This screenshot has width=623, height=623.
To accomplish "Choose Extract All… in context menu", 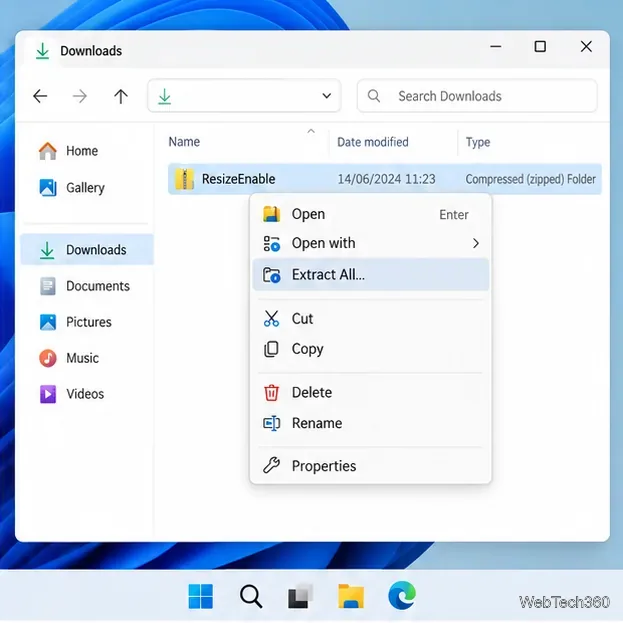I will (x=370, y=275).
